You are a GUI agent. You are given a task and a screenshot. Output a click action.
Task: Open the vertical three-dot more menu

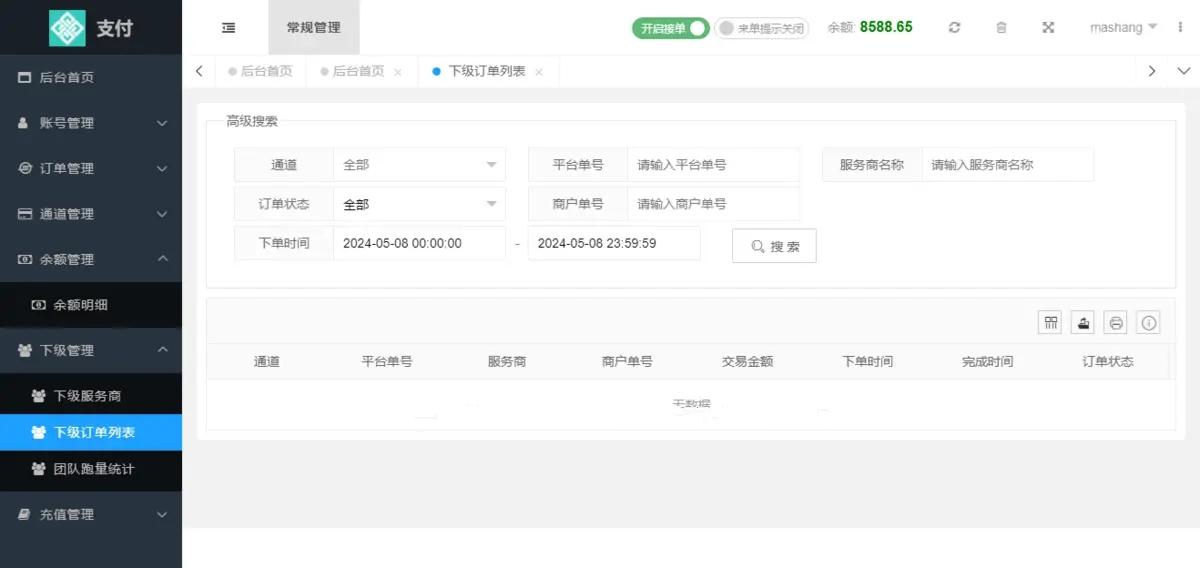pos(1181,28)
